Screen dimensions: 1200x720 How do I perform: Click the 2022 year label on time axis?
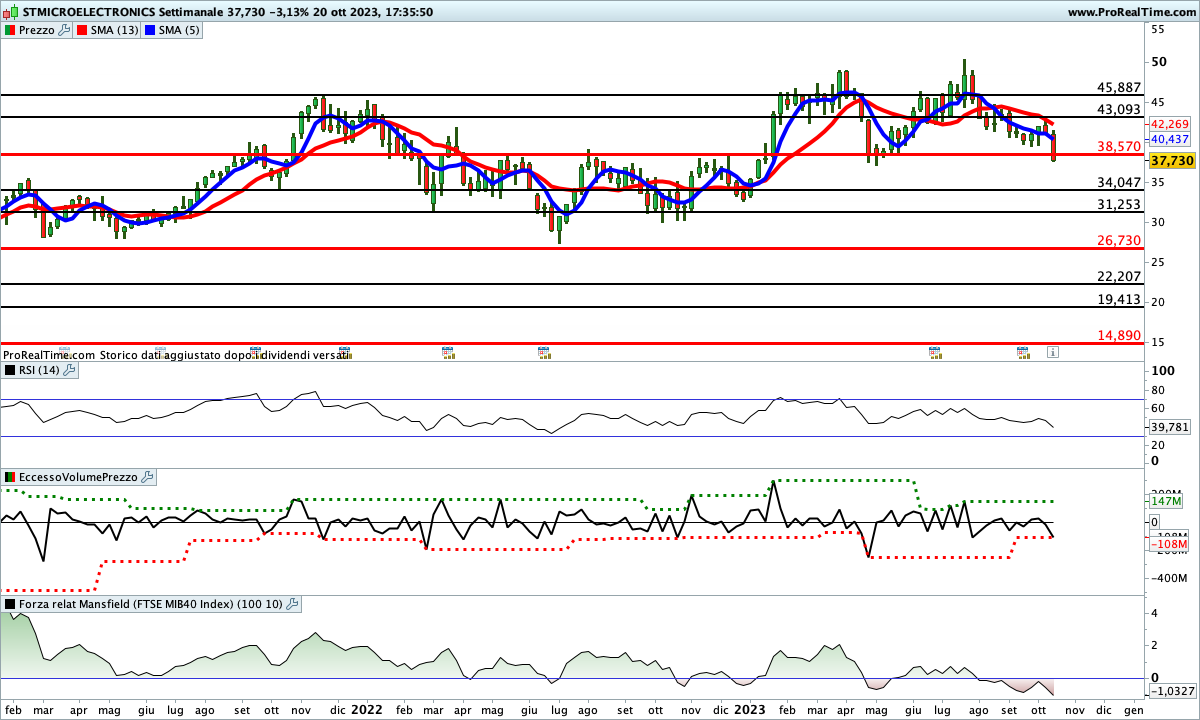pyautogui.click(x=366, y=709)
